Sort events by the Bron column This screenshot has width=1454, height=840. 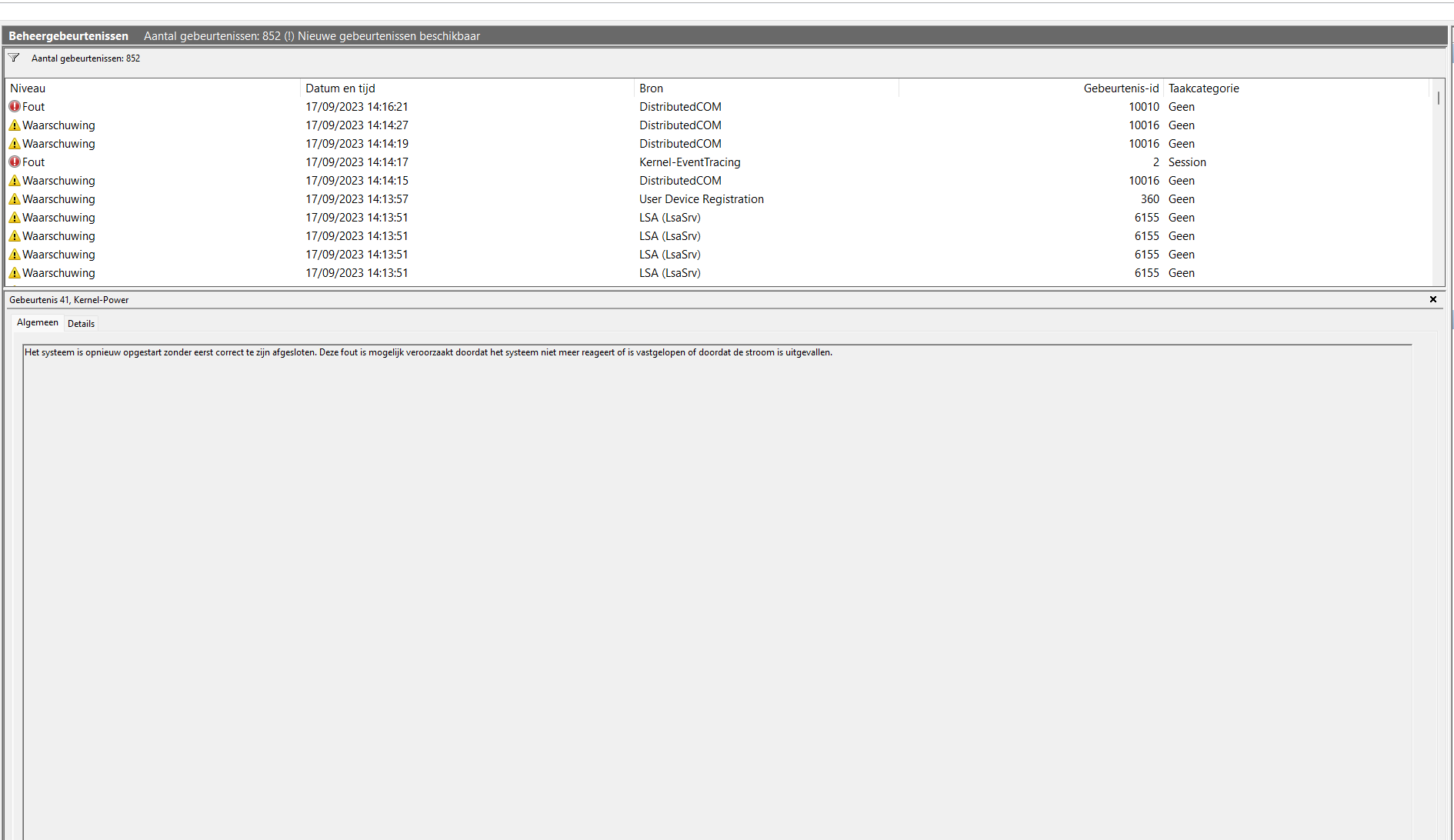point(766,88)
